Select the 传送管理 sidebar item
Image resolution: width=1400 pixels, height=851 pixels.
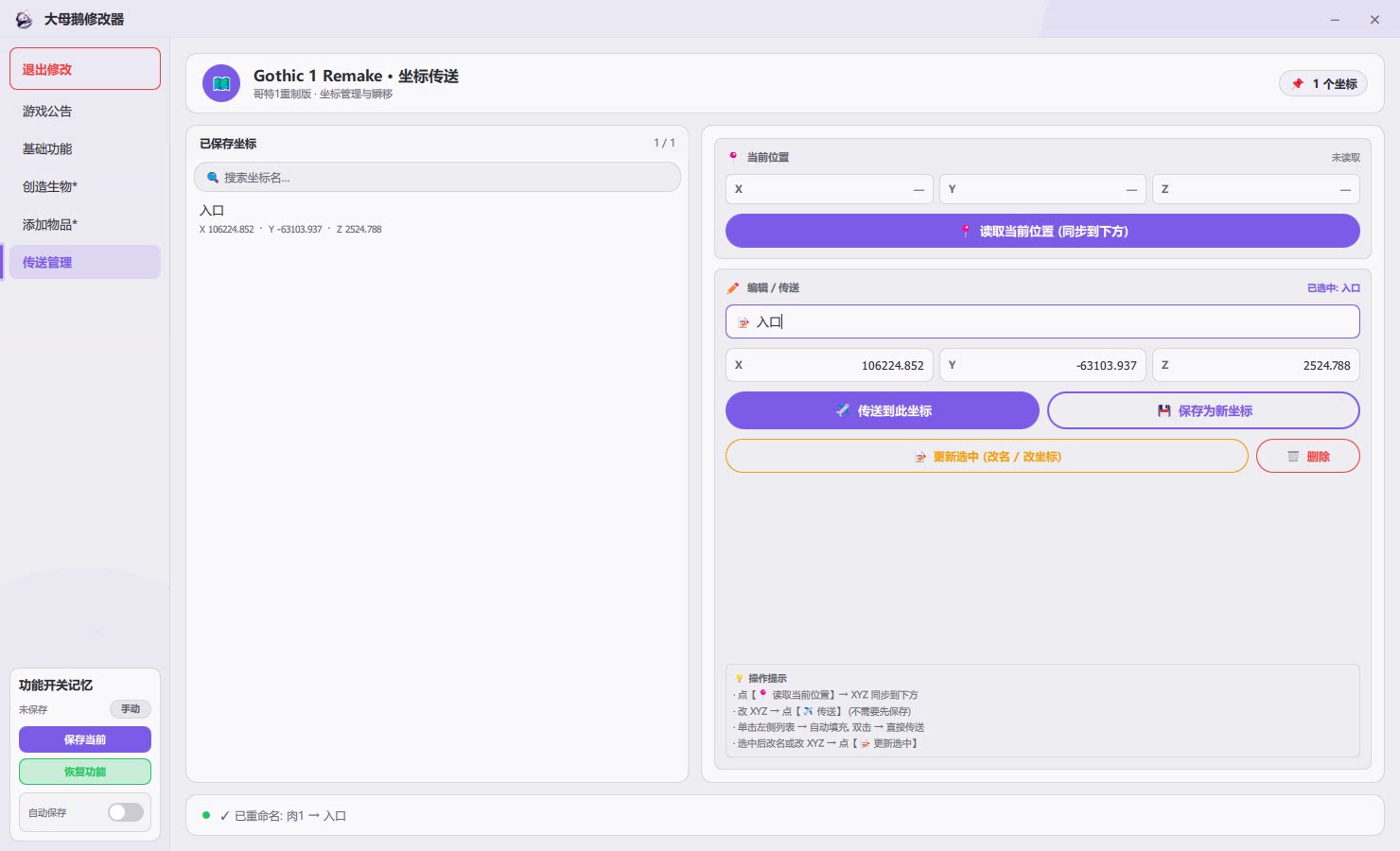[x=85, y=262]
